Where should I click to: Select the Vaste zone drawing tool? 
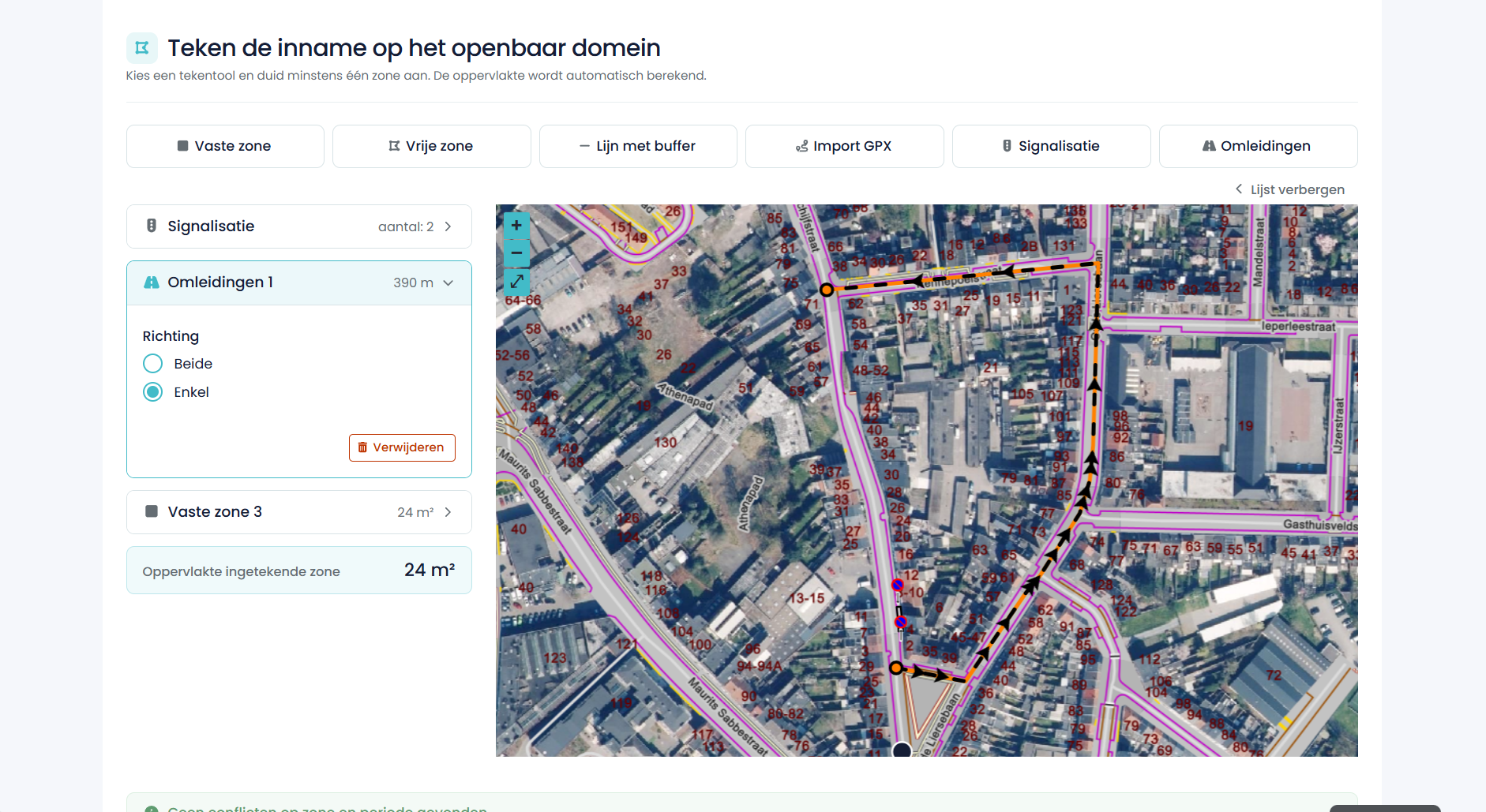pos(225,146)
